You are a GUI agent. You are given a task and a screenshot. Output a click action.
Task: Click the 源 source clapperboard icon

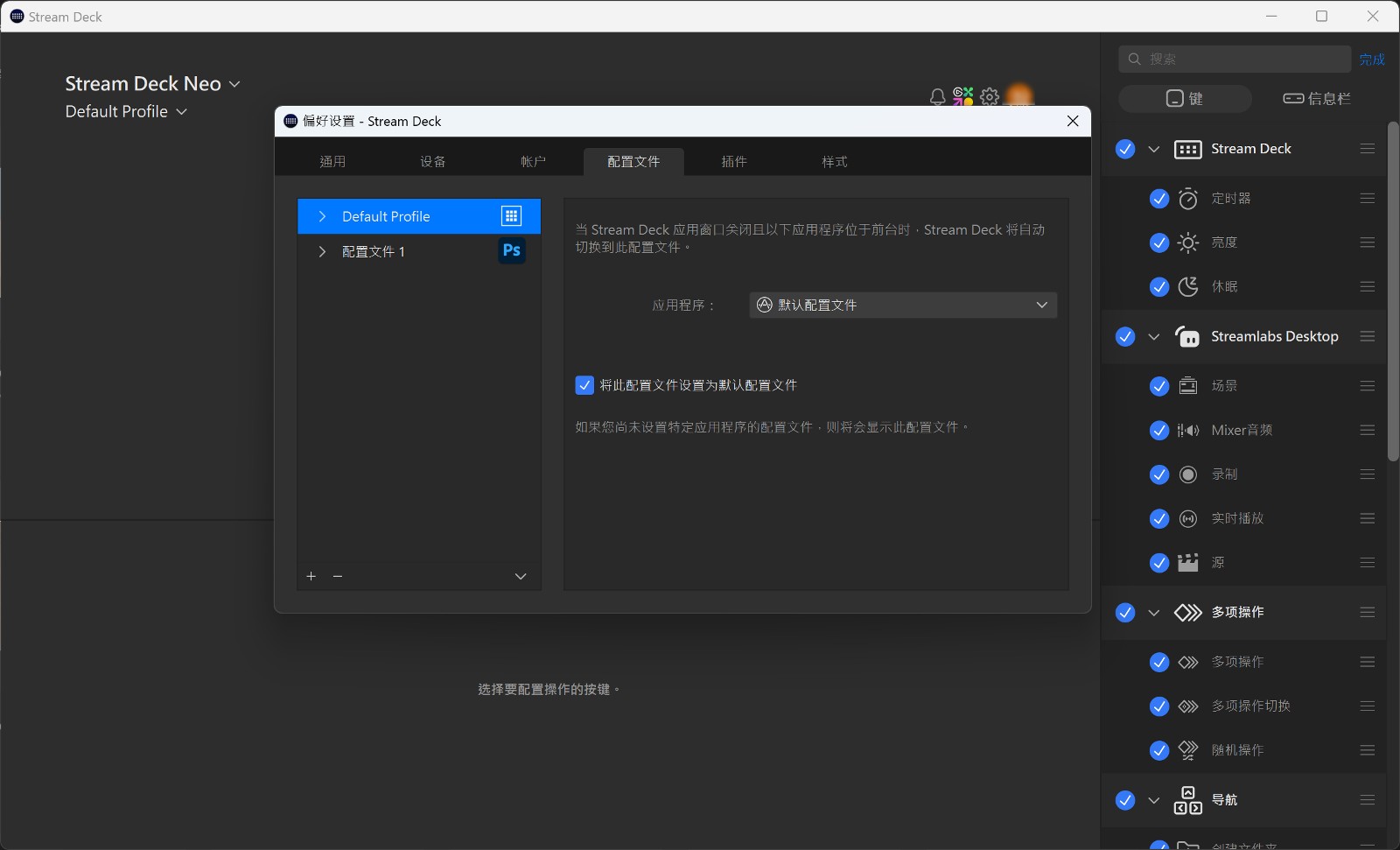pos(1188,562)
